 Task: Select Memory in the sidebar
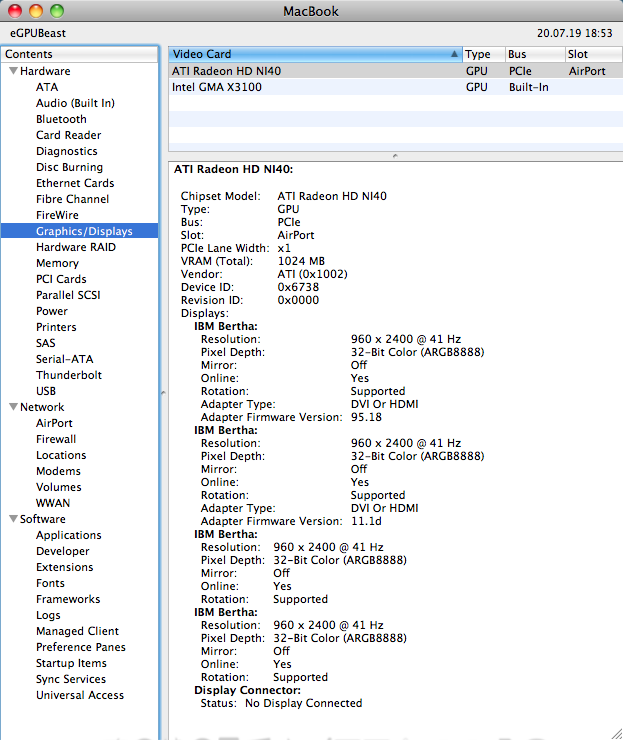pos(57,263)
